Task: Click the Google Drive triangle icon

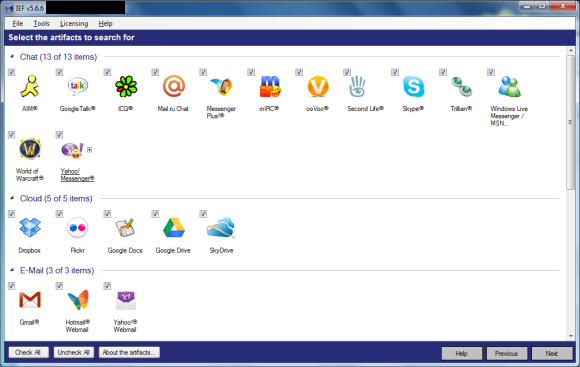Action: (x=173, y=228)
